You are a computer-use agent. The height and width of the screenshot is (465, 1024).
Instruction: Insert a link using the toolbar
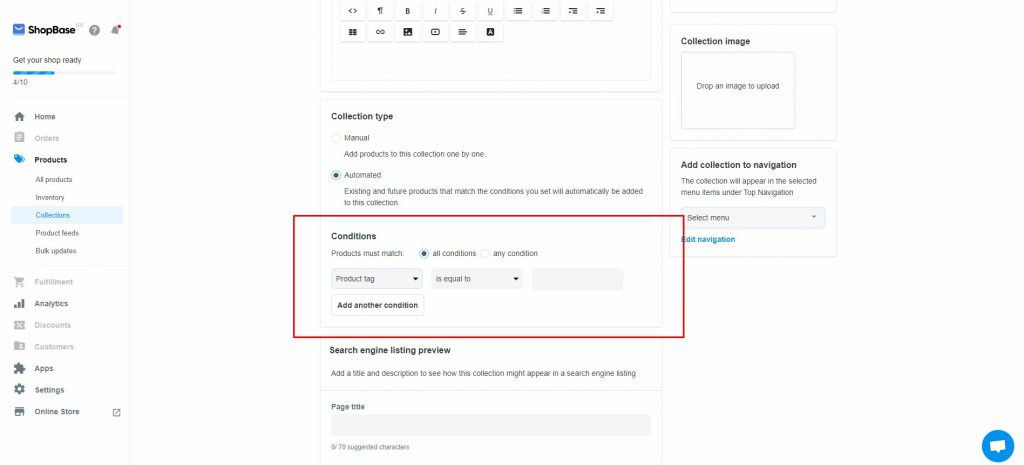pyautogui.click(x=380, y=32)
